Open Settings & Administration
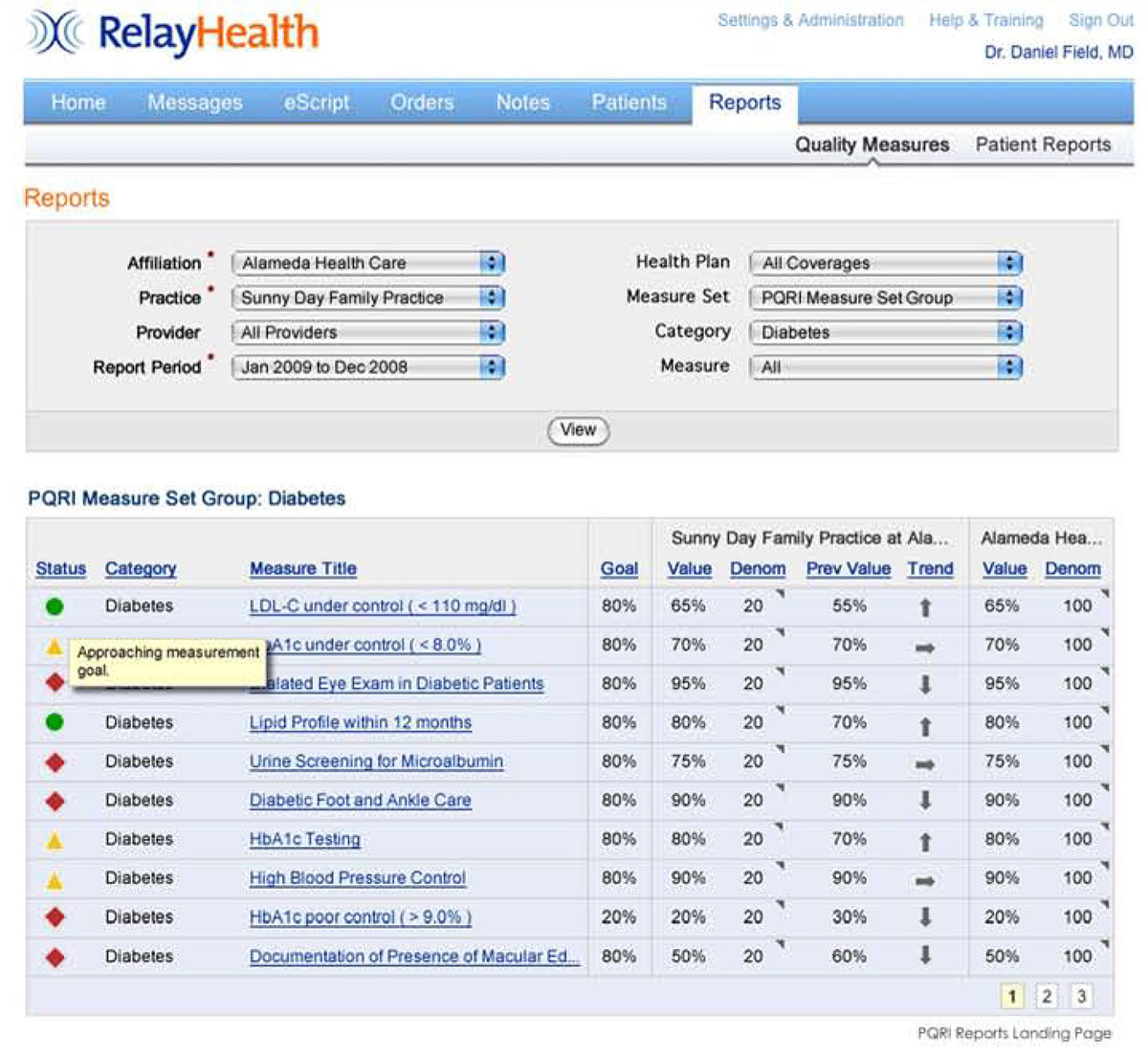1148x1060 pixels. [x=810, y=20]
